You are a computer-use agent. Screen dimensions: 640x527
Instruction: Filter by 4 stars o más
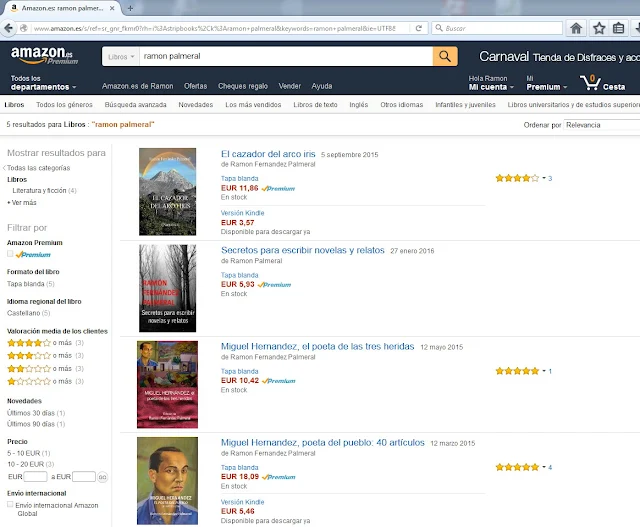point(45,343)
